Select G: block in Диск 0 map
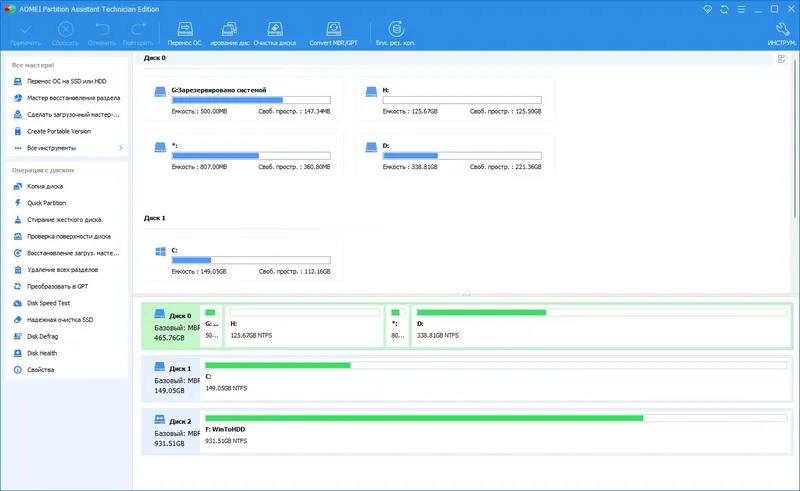Screen dimensions: 800x491 [x=212, y=326]
